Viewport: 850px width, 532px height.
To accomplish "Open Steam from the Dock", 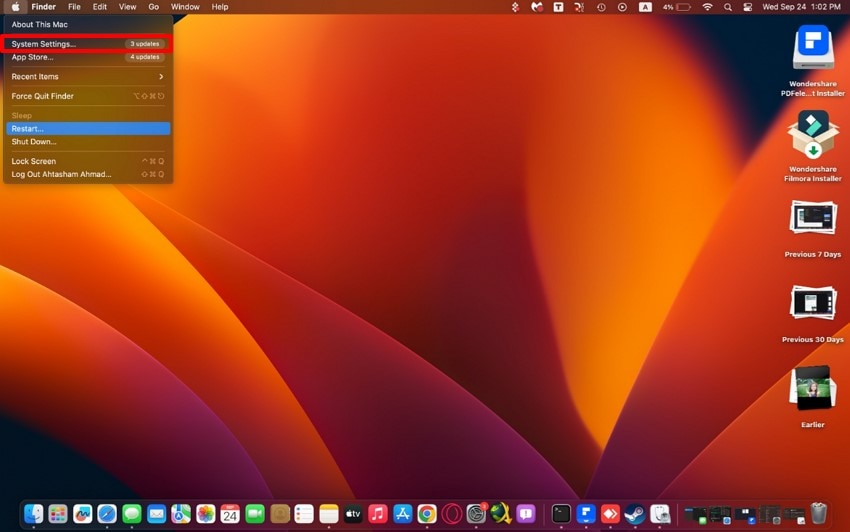I will 635,514.
